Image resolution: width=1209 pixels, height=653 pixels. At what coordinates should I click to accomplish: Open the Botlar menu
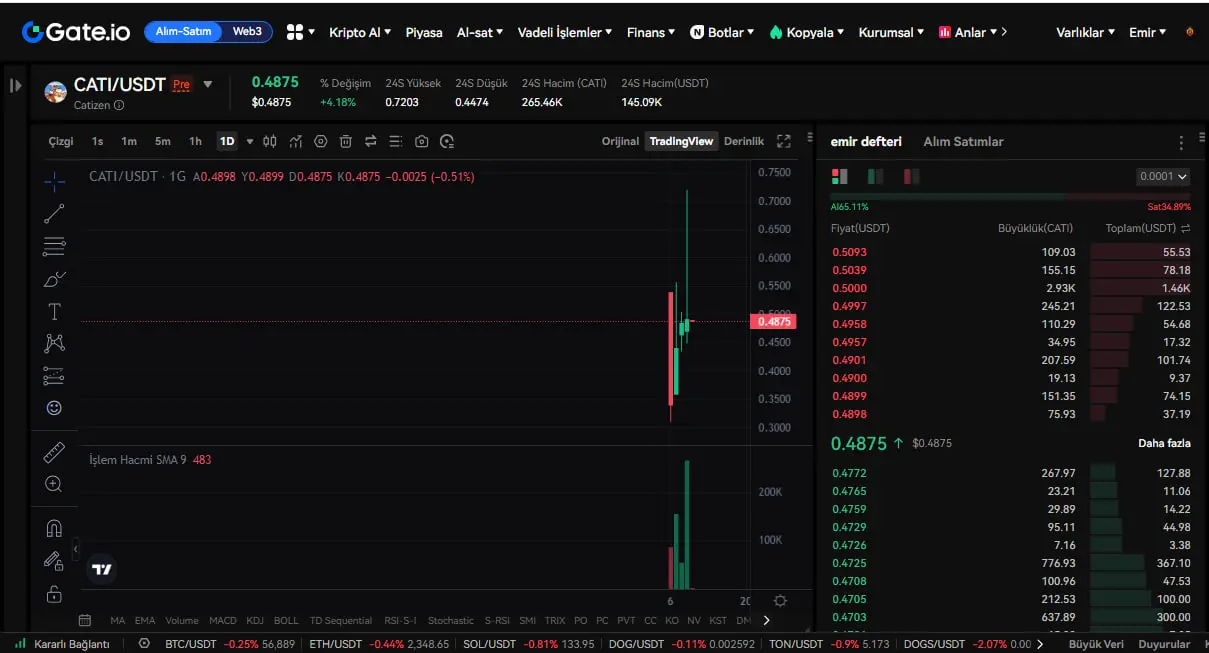723,32
